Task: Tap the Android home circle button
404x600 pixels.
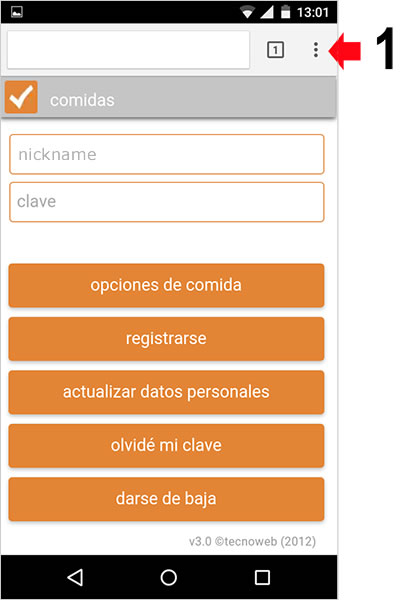Action: click(169, 577)
